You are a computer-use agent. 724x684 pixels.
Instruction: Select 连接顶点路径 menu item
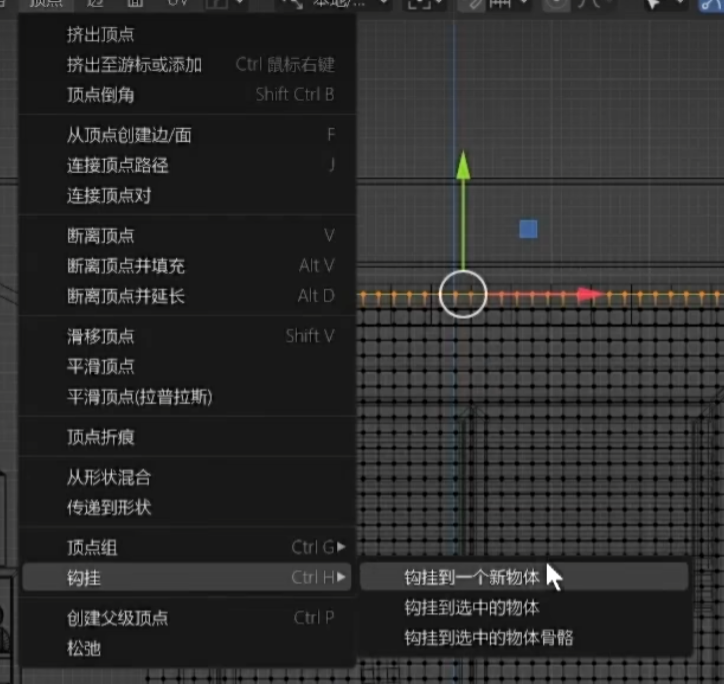pyautogui.click(x=117, y=165)
